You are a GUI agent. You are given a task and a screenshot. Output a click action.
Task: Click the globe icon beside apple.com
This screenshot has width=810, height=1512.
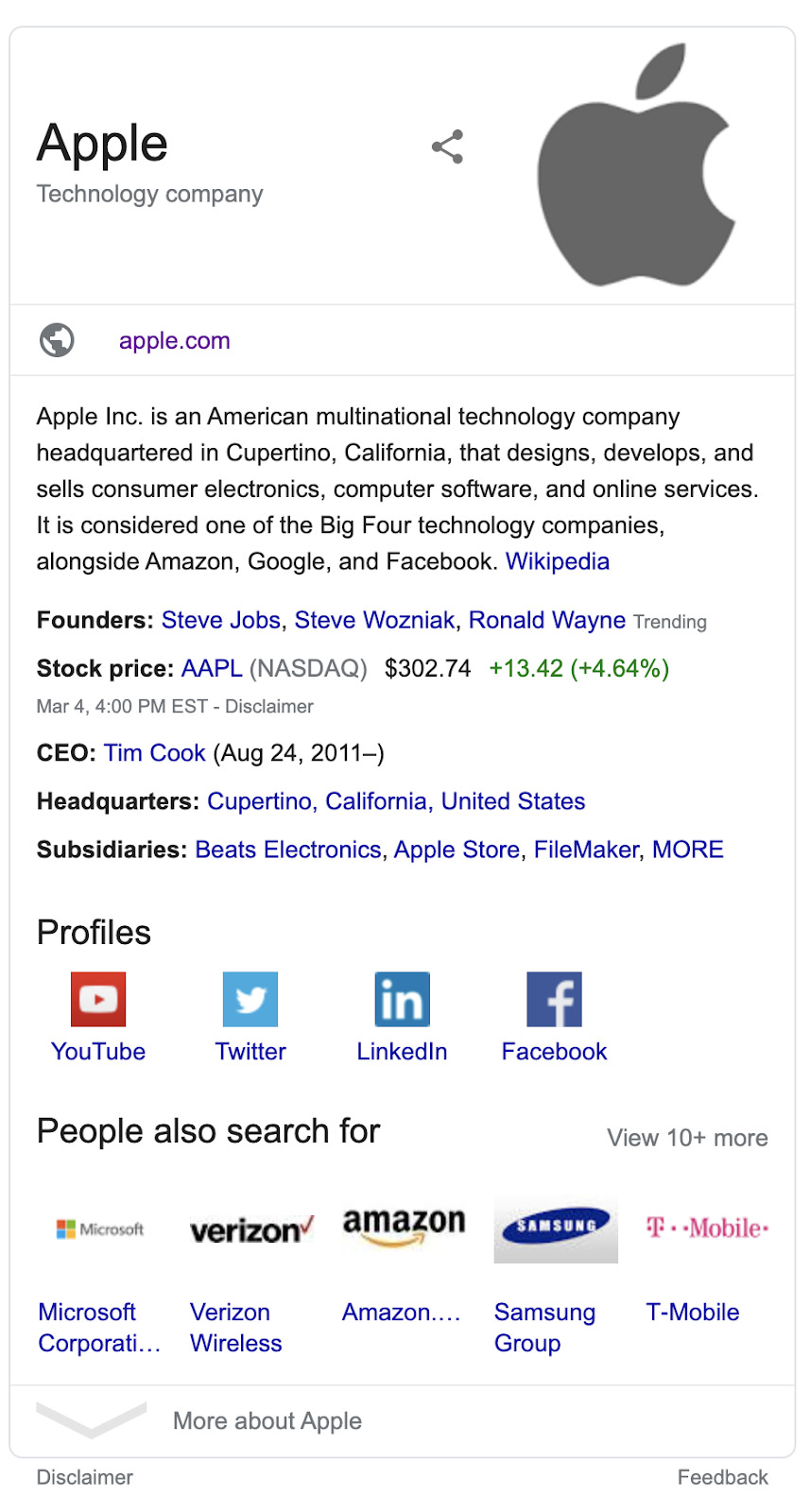[x=56, y=339]
